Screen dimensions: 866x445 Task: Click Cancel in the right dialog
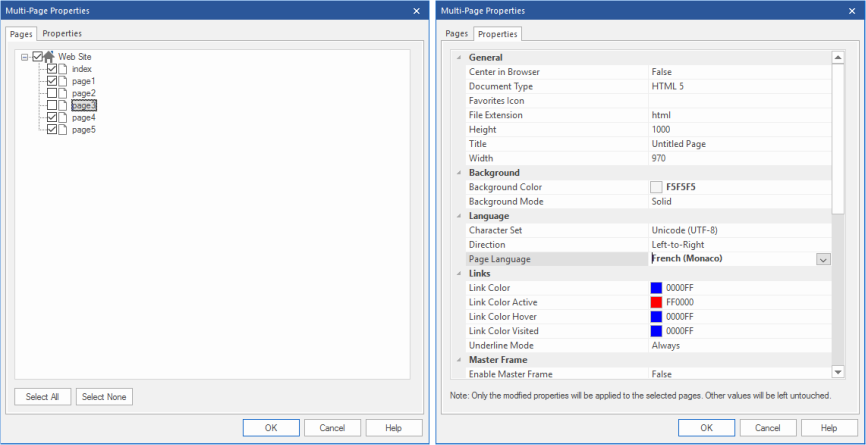(x=768, y=428)
